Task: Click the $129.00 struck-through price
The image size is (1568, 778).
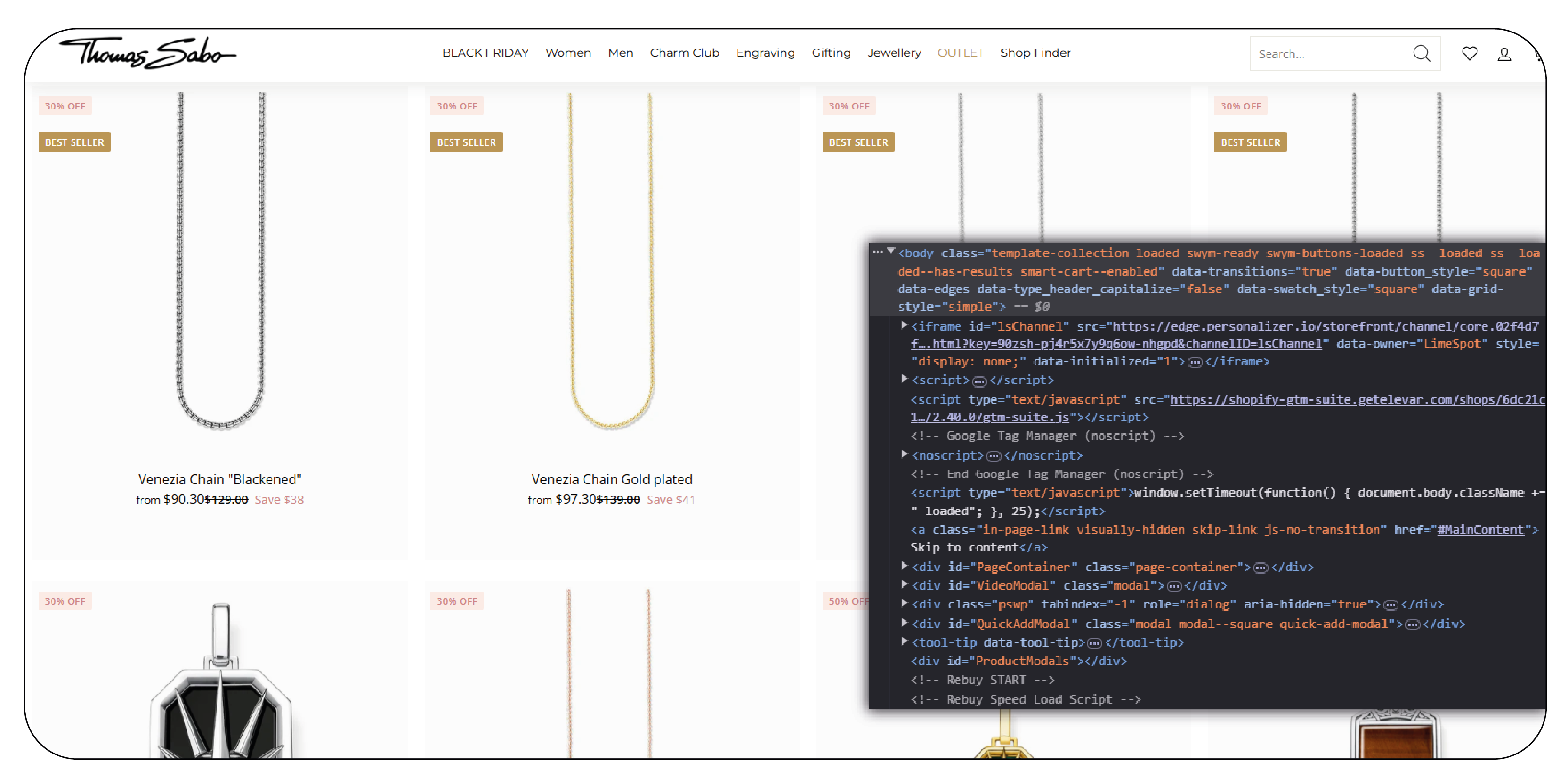Action: tap(226, 500)
